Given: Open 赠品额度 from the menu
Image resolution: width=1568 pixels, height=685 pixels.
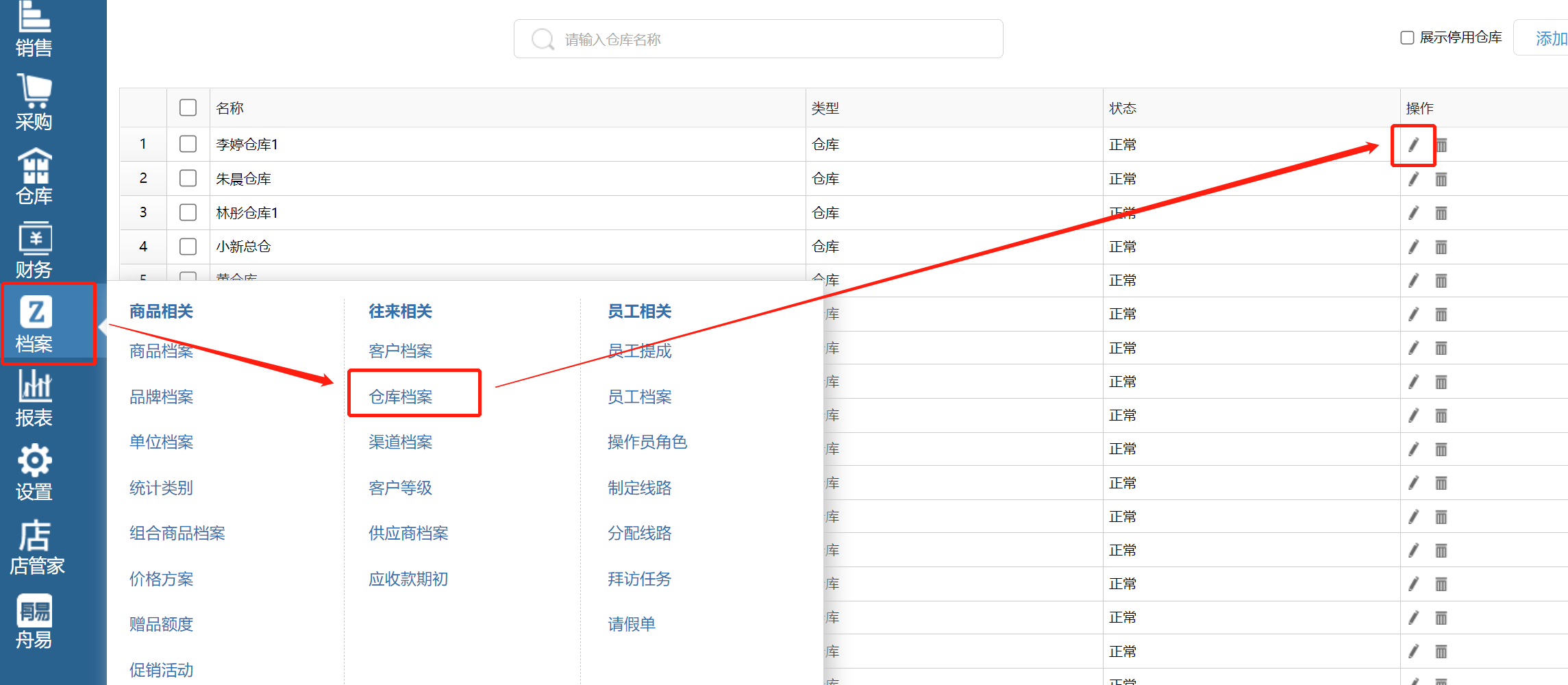Looking at the screenshot, I should coord(162,624).
